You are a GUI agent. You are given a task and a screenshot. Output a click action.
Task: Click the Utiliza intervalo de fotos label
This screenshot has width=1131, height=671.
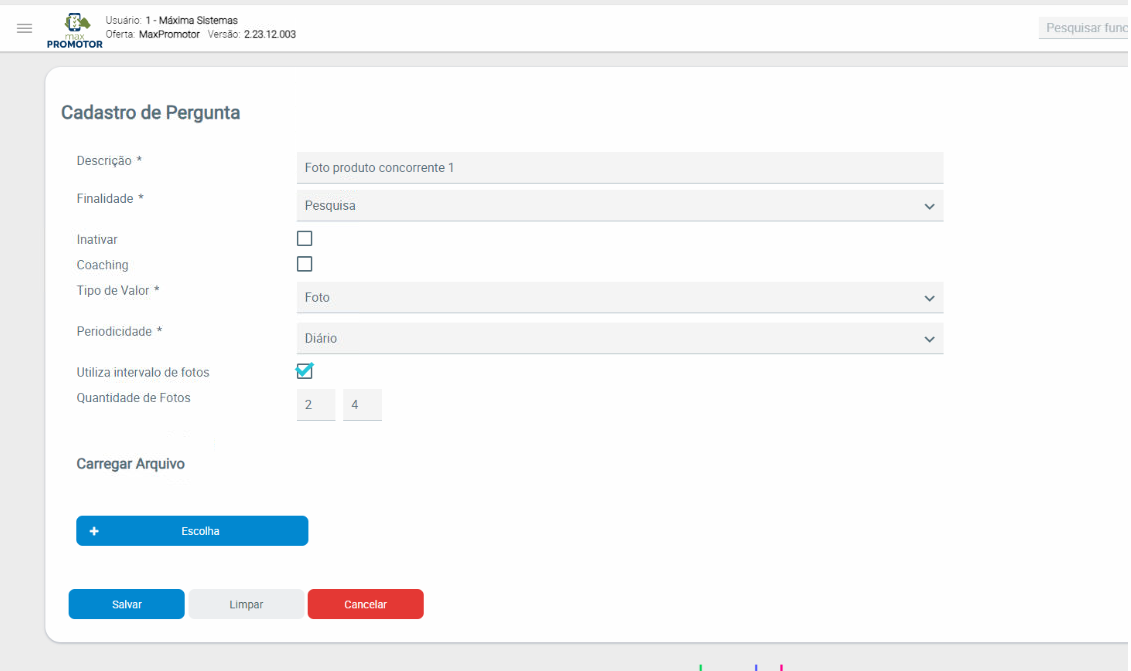coord(143,372)
